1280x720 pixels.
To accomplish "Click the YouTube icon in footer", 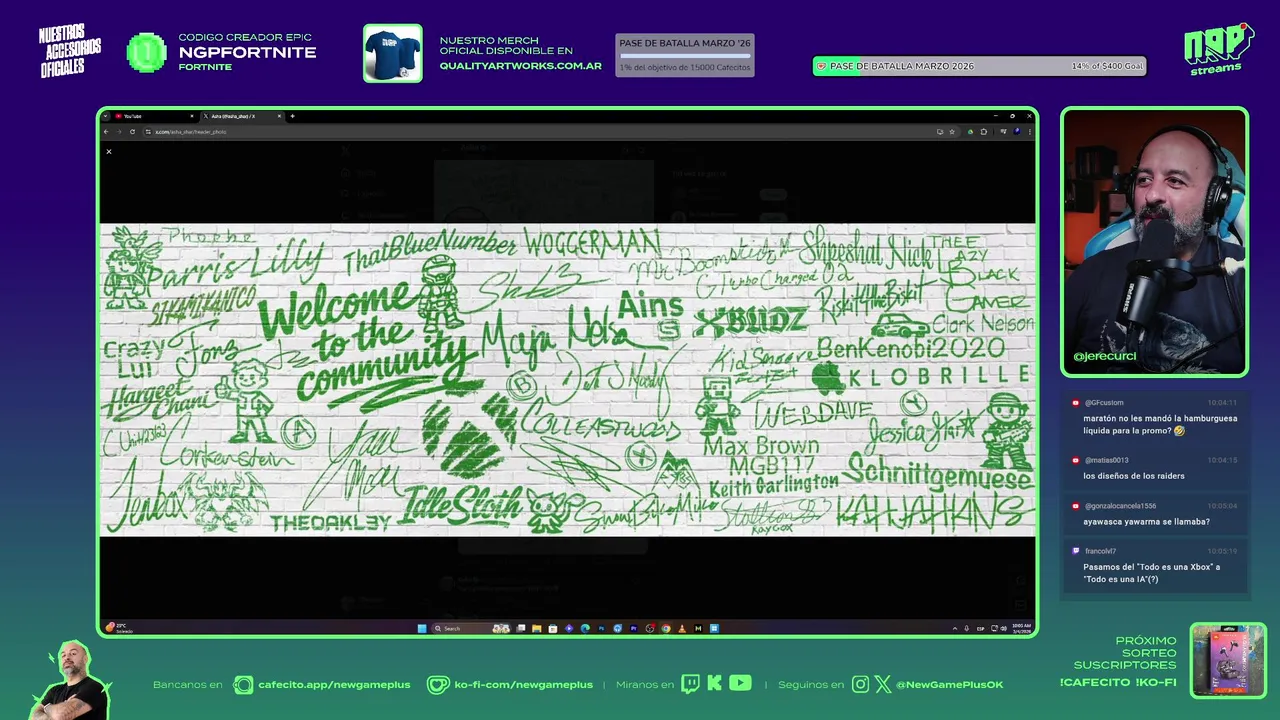I will (740, 684).
